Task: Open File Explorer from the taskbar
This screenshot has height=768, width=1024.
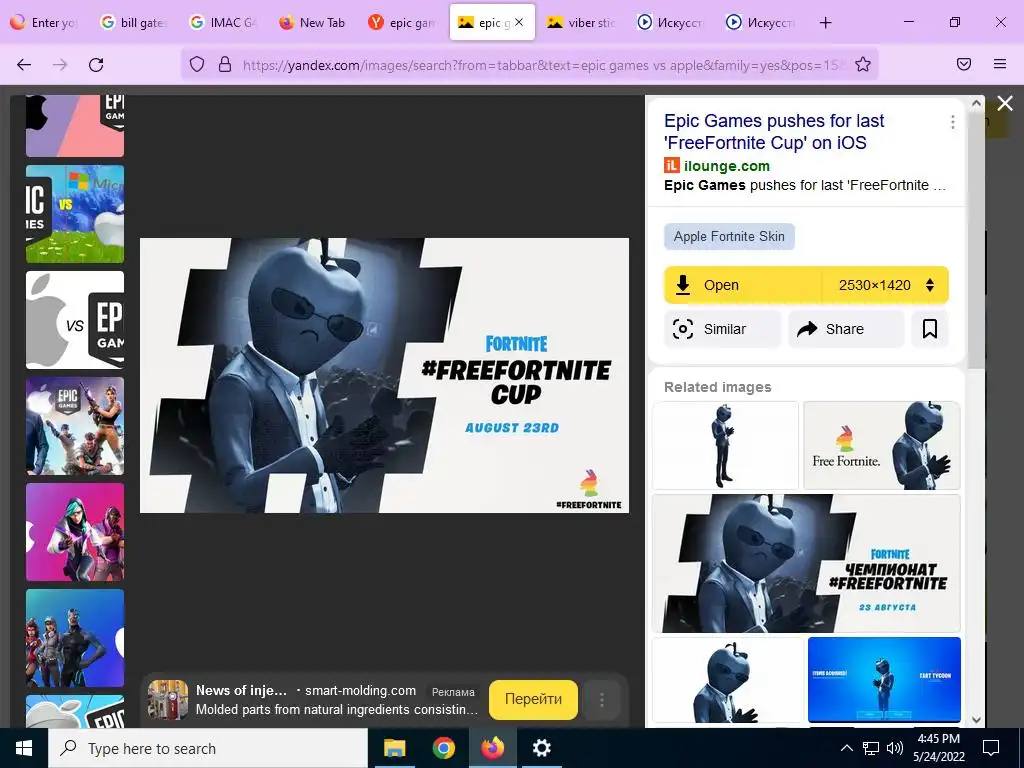Action: click(394, 748)
